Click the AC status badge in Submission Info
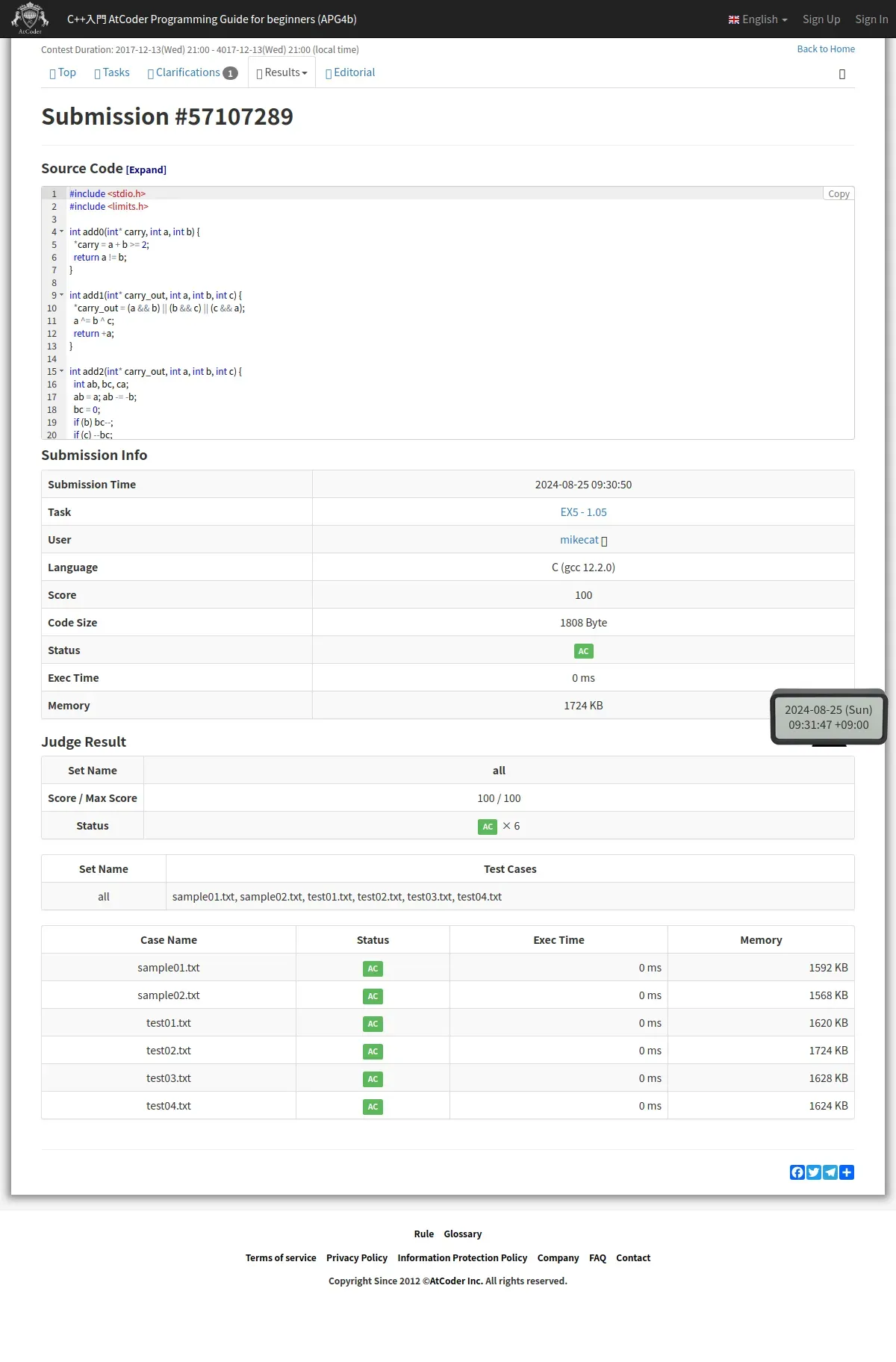The image size is (896, 1362). click(x=584, y=651)
